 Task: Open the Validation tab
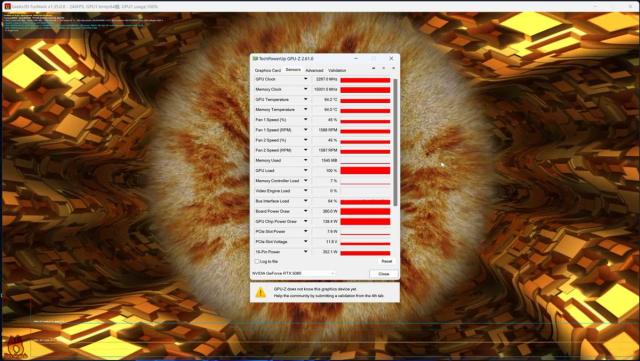tap(337, 70)
